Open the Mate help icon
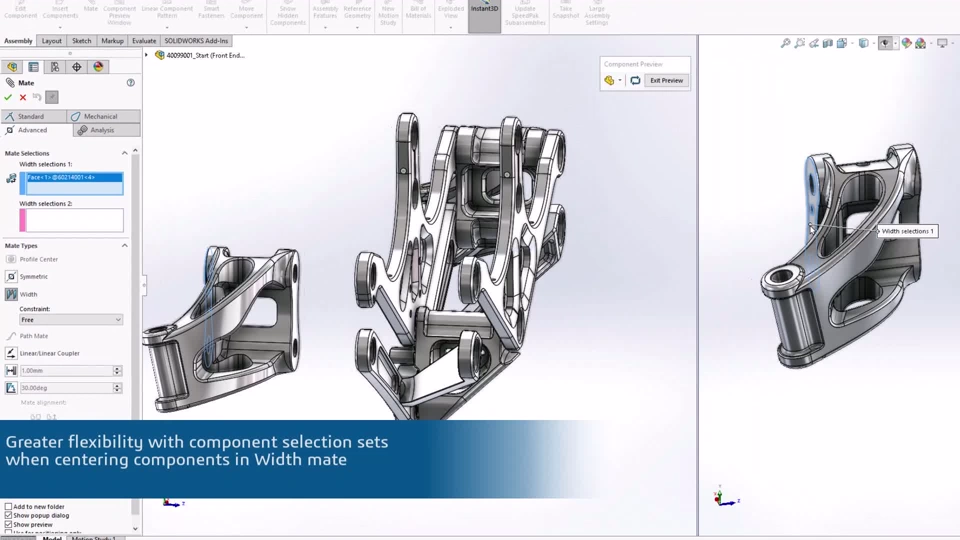 [130, 83]
